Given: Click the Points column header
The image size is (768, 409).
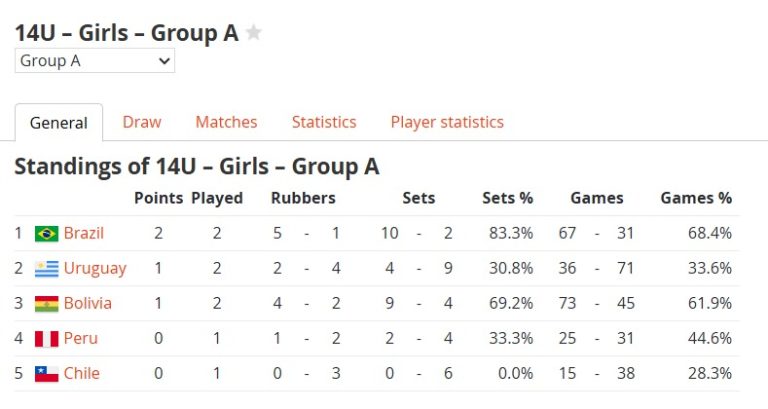Looking at the screenshot, I should click(x=158, y=198).
